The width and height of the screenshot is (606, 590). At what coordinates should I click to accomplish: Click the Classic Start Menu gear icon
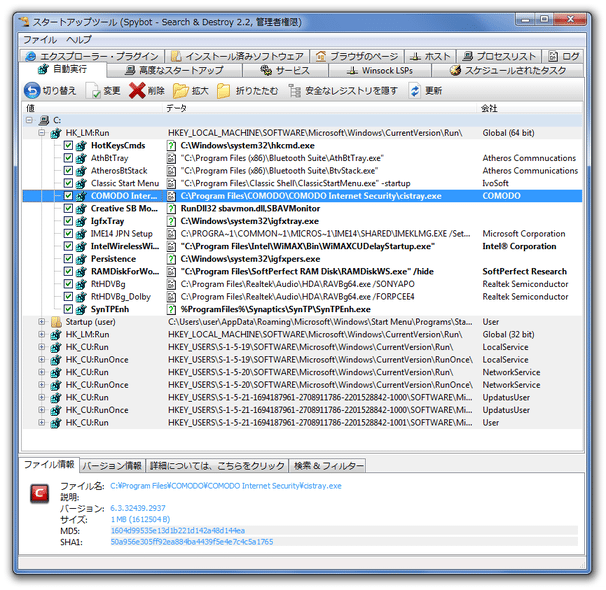pyautogui.click(x=81, y=184)
